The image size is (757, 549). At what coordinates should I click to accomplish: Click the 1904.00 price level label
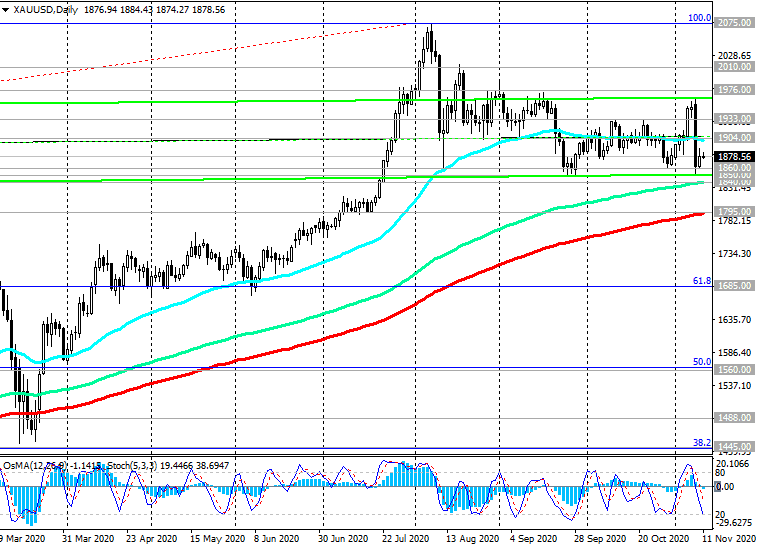pyautogui.click(x=735, y=138)
